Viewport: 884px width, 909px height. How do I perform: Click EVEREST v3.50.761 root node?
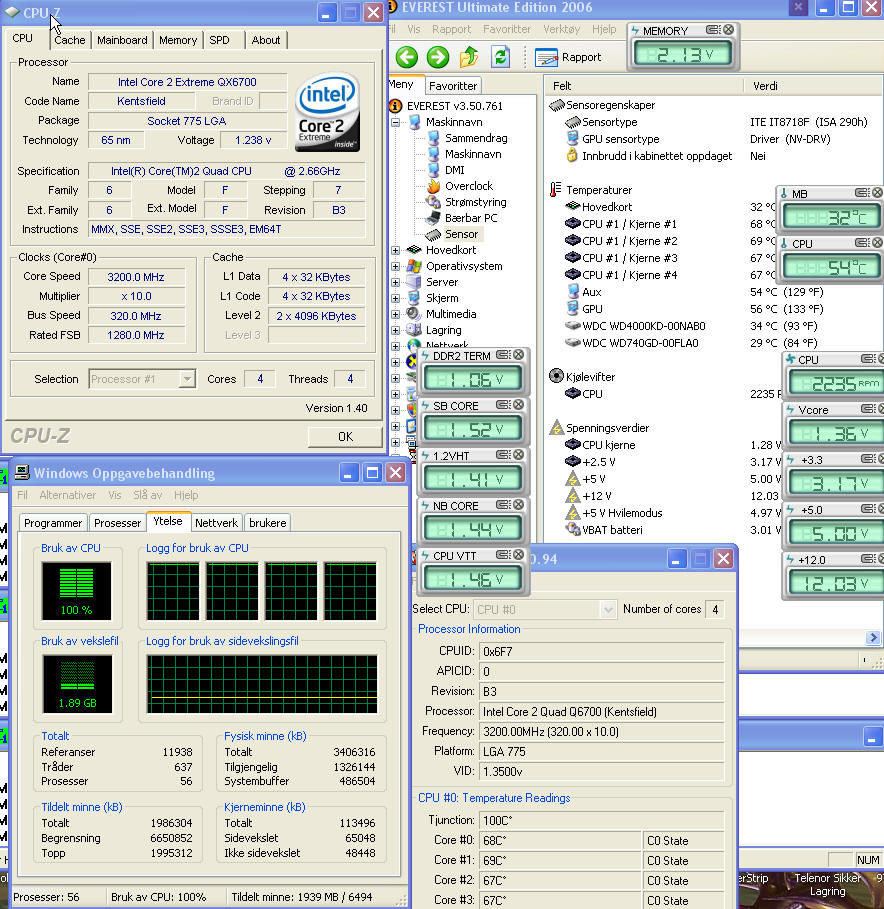pyautogui.click(x=446, y=106)
